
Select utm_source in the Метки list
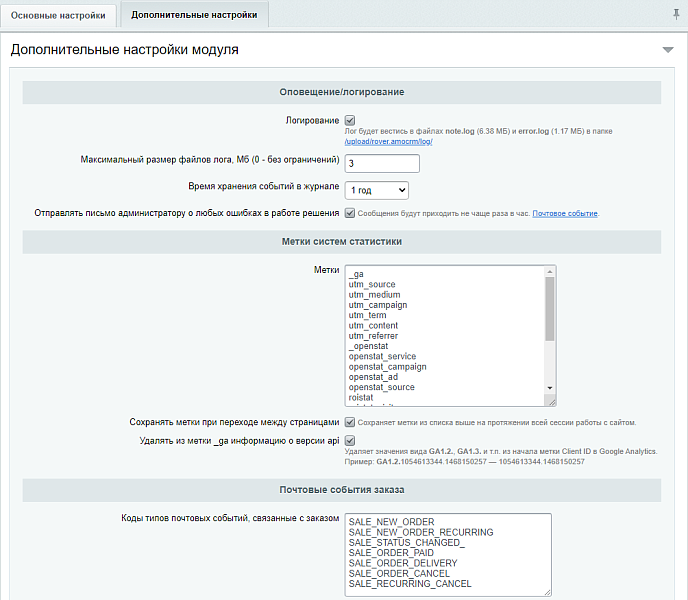[372, 285]
